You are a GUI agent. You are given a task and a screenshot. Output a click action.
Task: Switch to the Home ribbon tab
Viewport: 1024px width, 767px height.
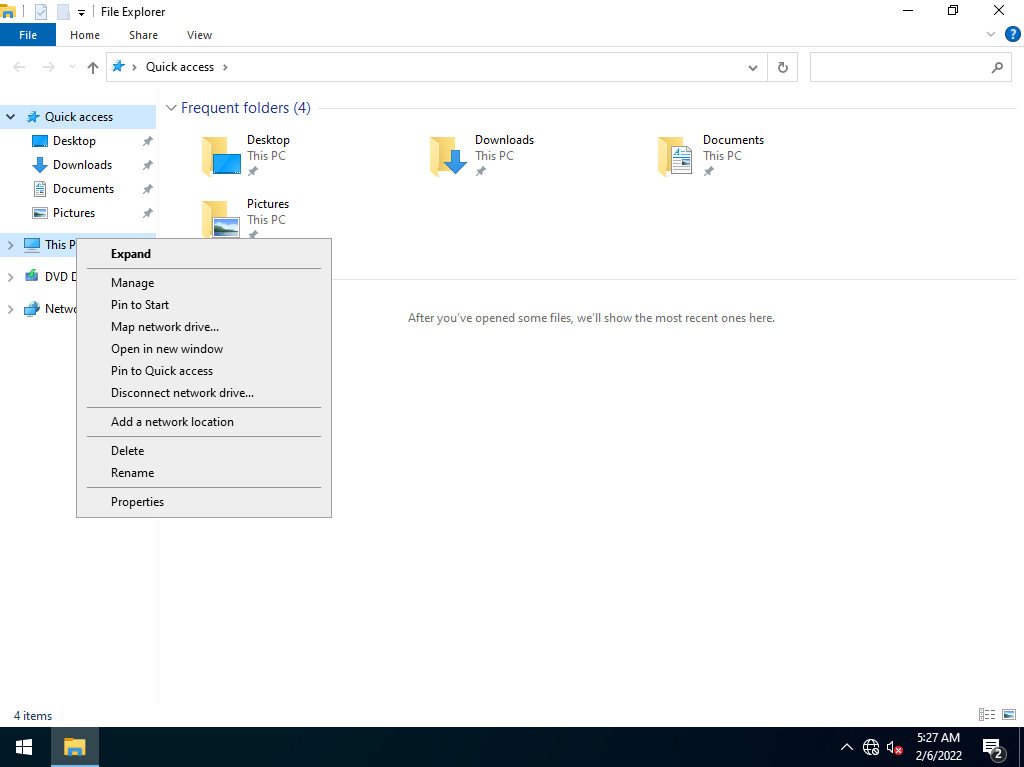click(x=85, y=35)
